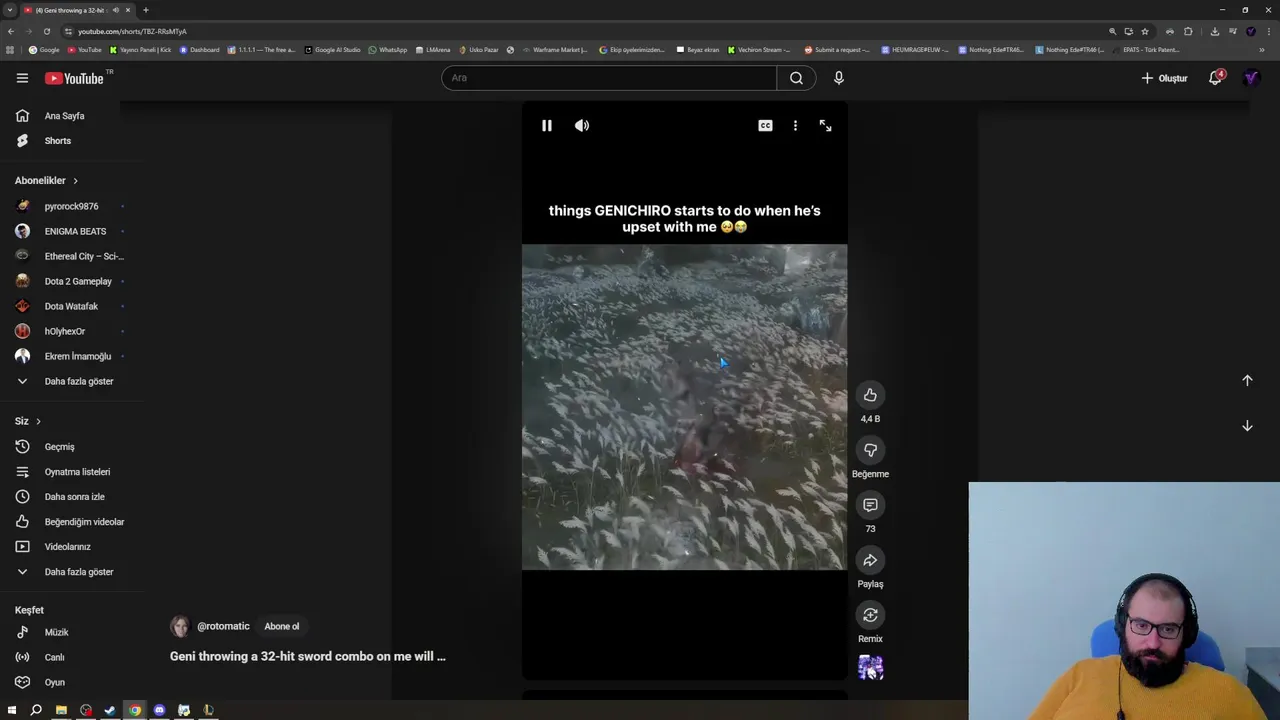Dislike the Short (Beğenme)
The width and height of the screenshot is (1280, 720).
pyautogui.click(x=870, y=450)
